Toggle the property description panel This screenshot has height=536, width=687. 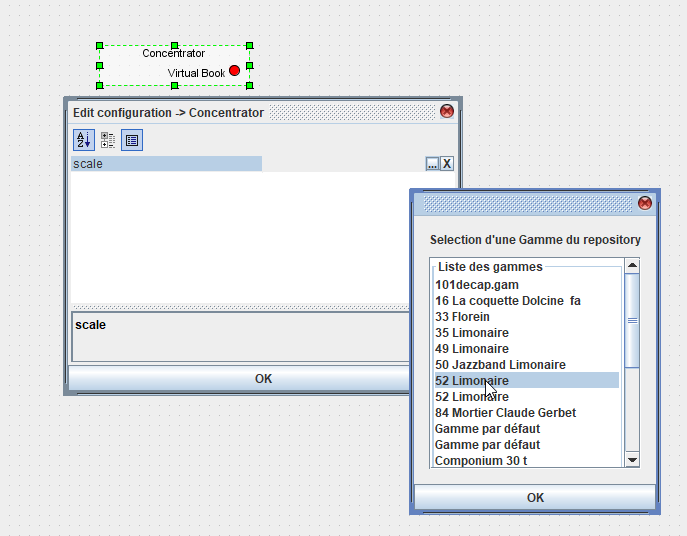click(x=132, y=140)
